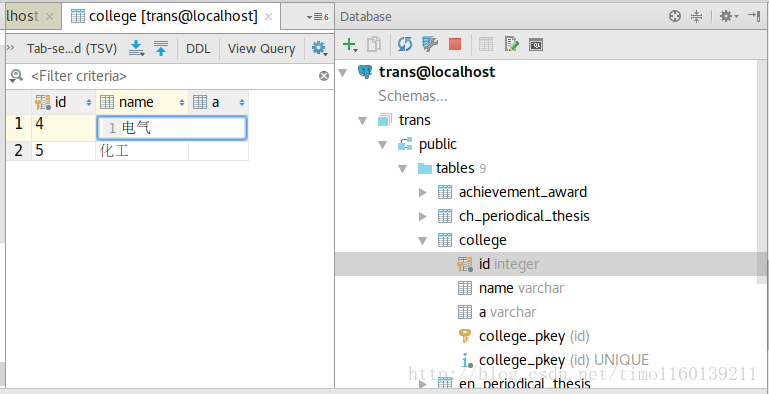Click the dump data download icon

[x=136, y=48]
